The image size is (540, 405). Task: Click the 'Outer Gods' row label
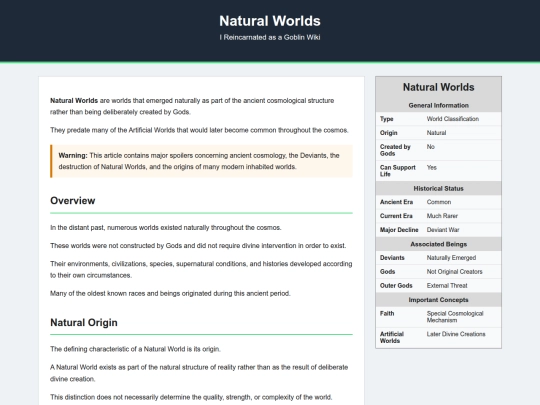click(x=396, y=285)
